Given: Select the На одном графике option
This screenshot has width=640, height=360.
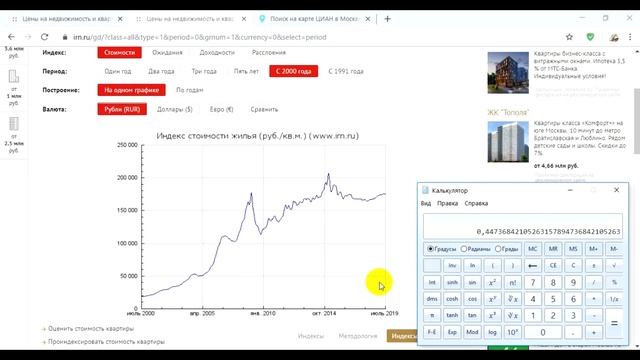Looking at the screenshot, I should [131, 90].
